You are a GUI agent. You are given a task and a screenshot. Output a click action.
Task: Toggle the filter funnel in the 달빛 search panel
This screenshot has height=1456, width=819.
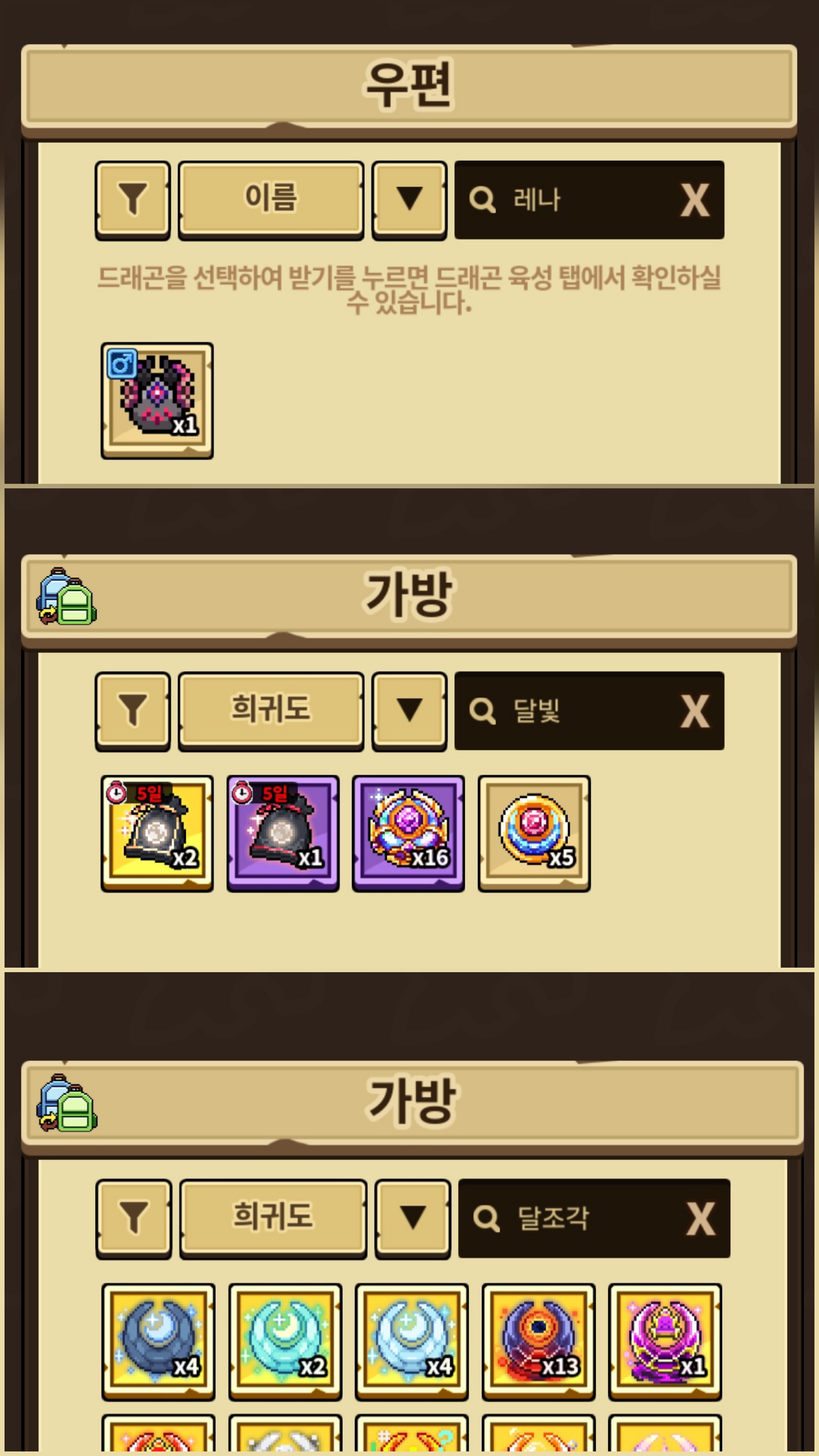pyautogui.click(x=133, y=711)
